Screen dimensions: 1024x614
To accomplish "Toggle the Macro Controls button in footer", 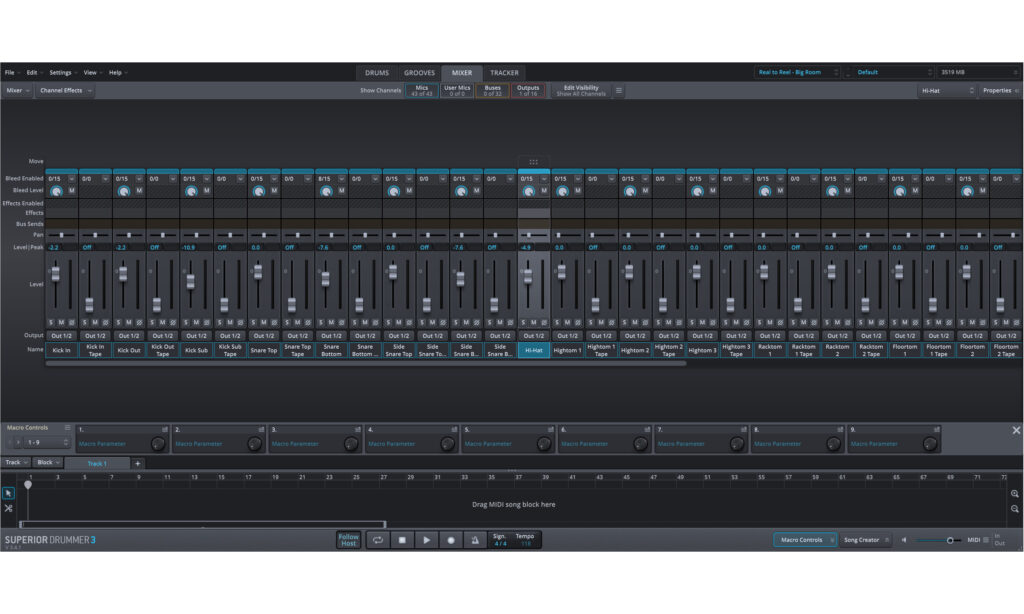I will point(805,540).
